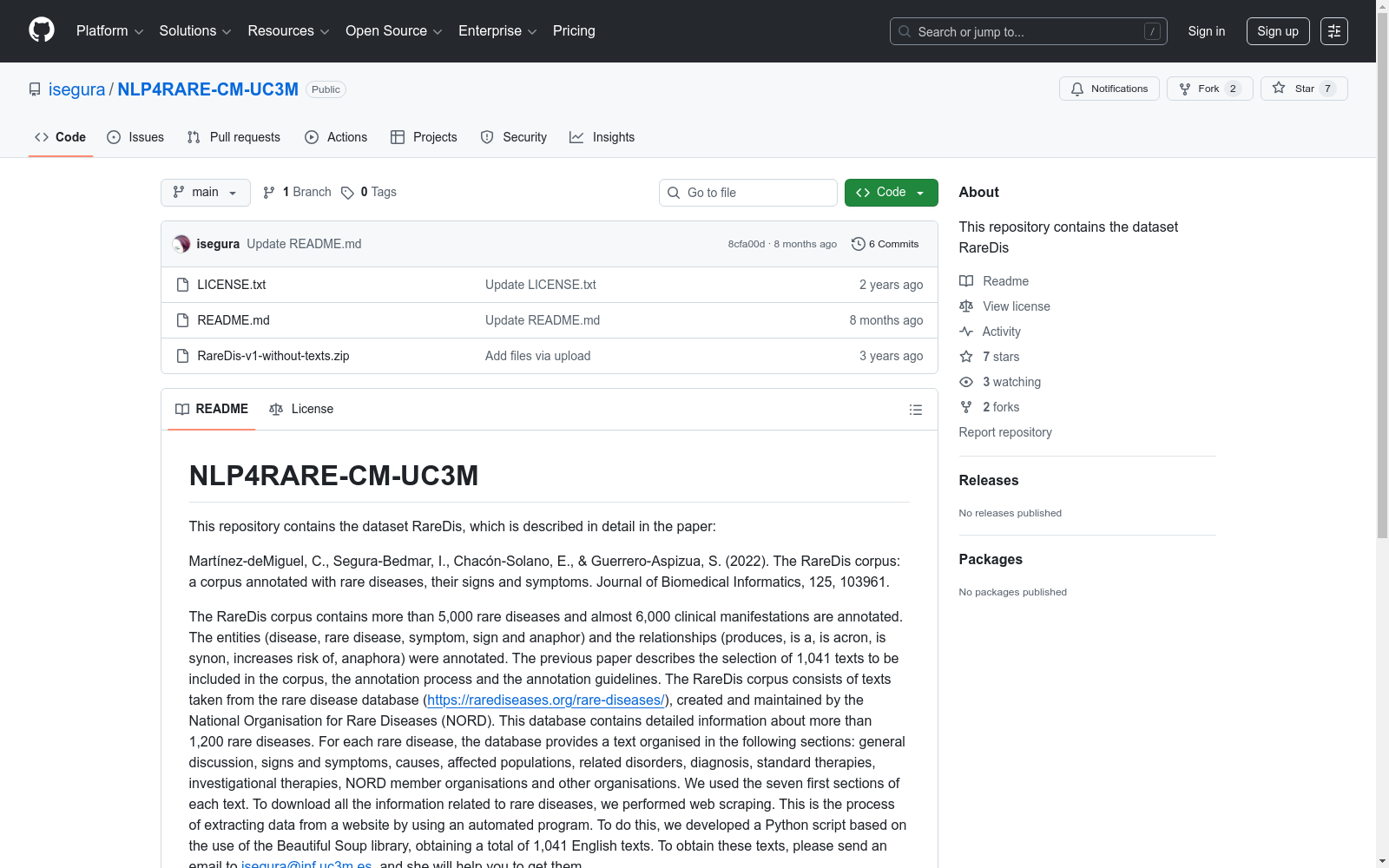Click the tag icon beside 0 Tags
The height and width of the screenshot is (868, 1389).
coord(347,193)
